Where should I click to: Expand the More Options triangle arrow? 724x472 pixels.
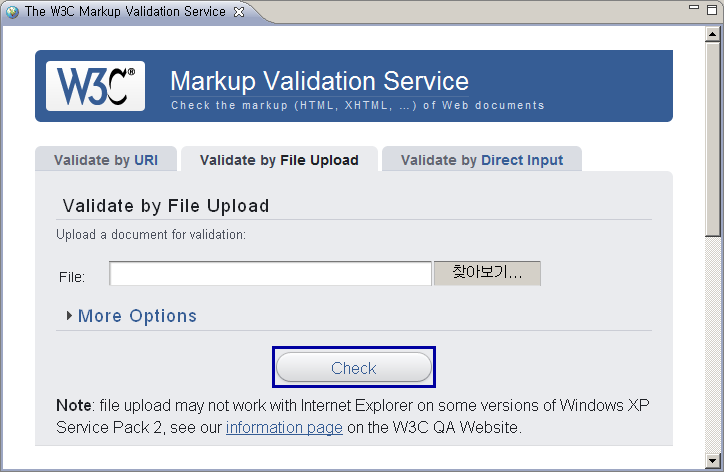[69, 316]
